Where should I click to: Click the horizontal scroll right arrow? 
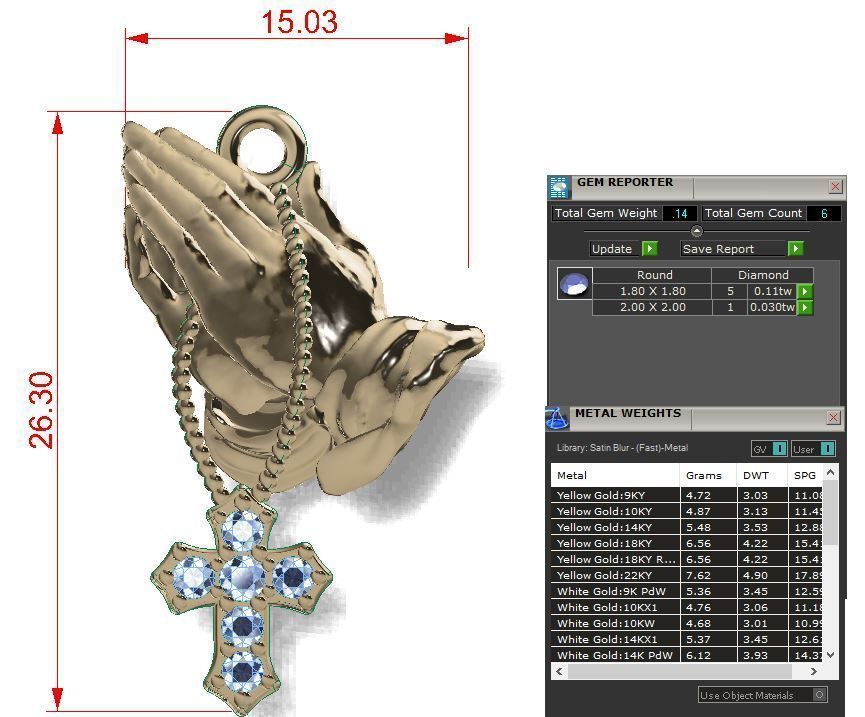point(814,671)
